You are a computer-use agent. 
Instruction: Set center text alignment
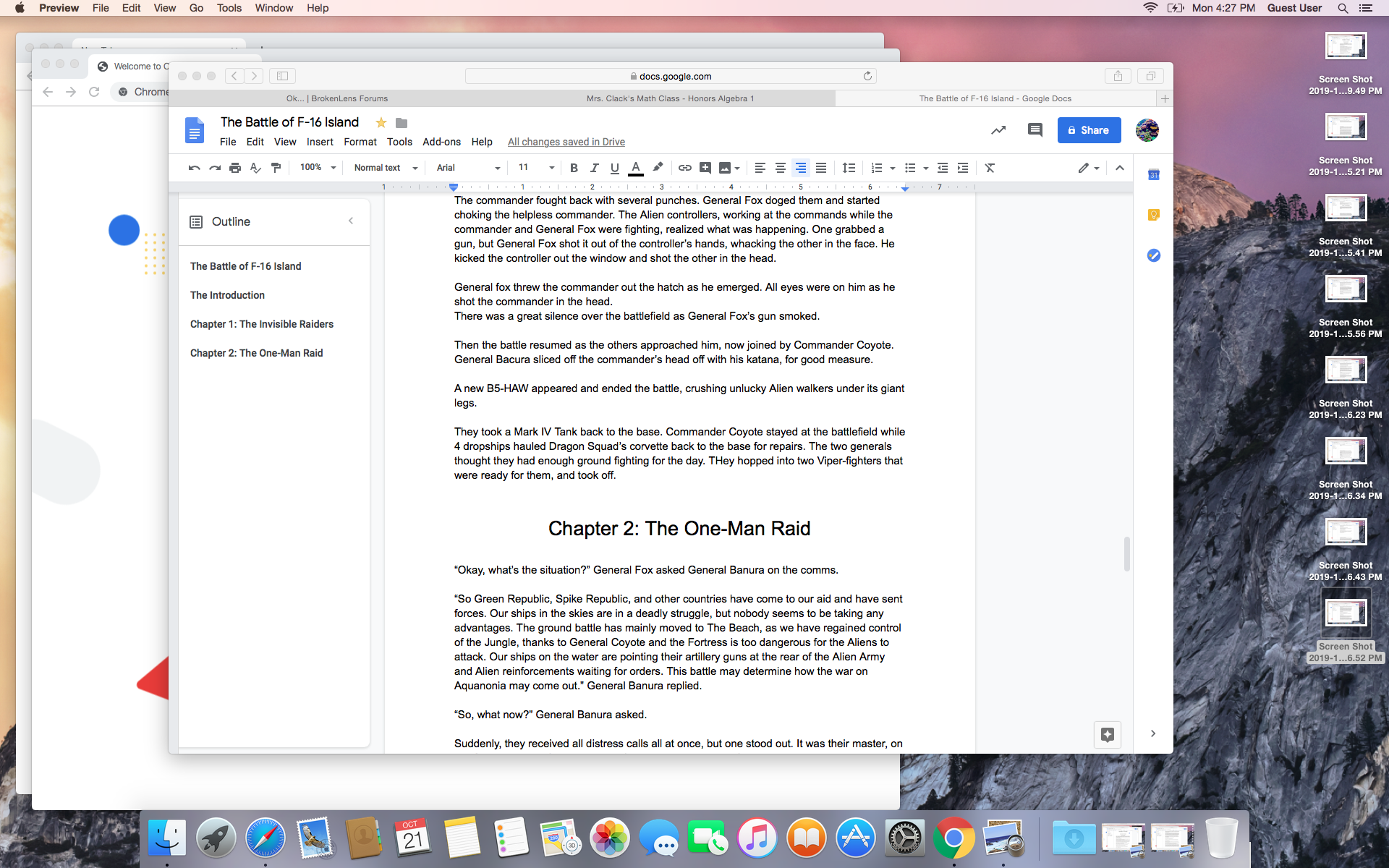tap(781, 168)
